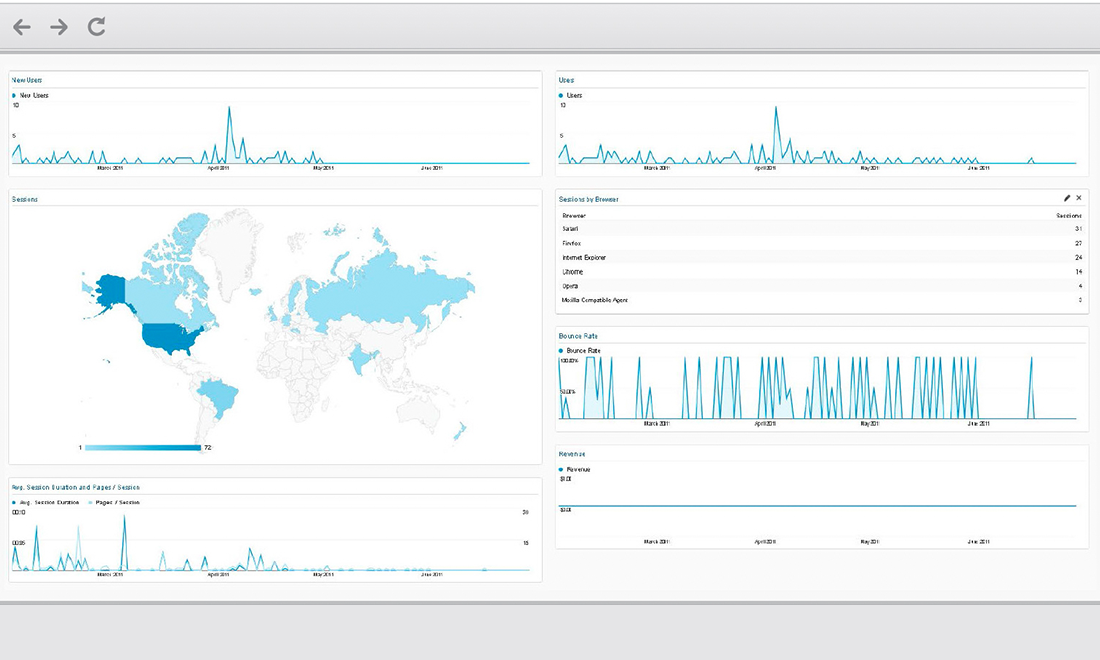Click the New Users legend marker icon

tap(12, 95)
